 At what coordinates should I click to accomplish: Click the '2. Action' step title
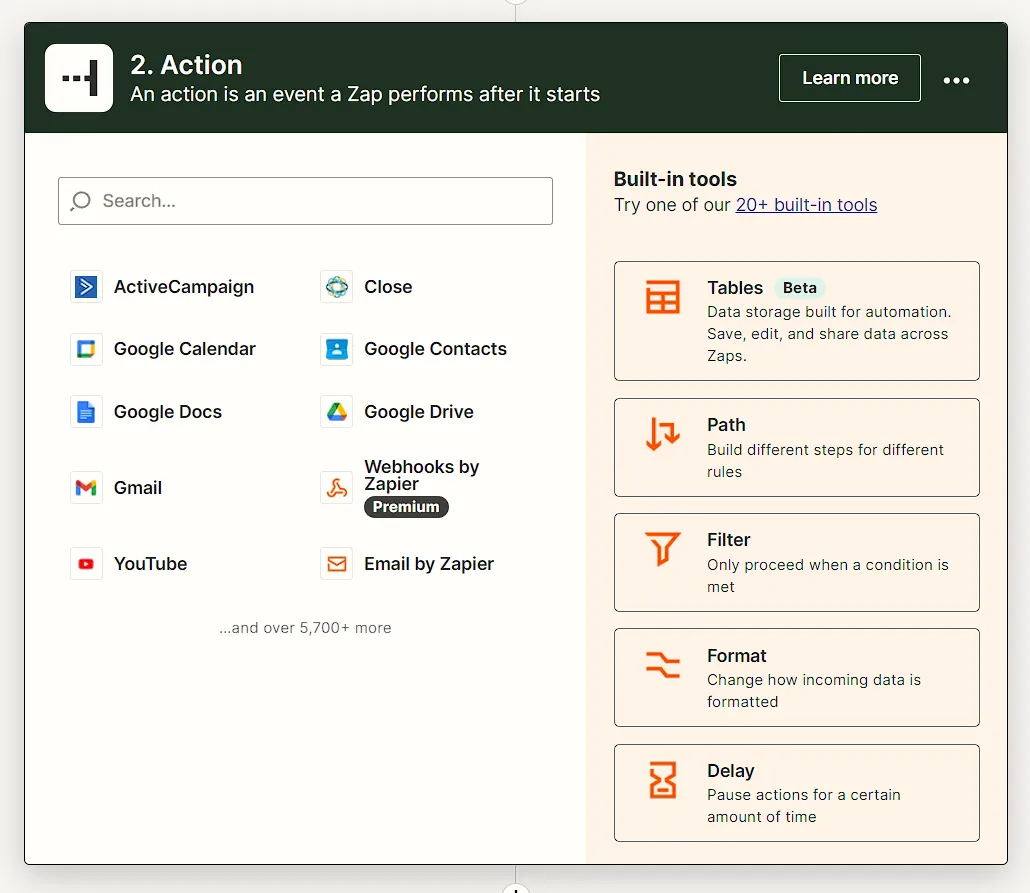186,65
